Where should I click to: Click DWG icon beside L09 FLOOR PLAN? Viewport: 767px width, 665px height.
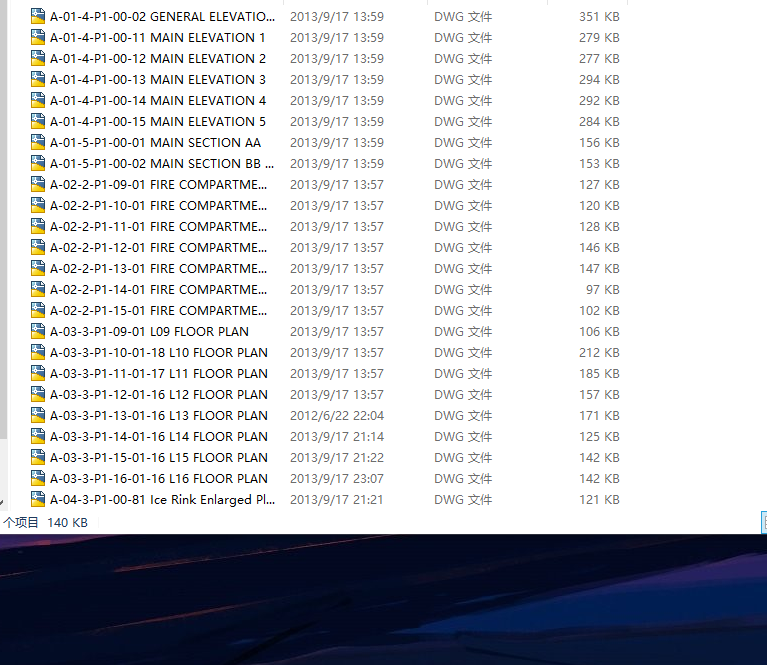tap(38, 332)
